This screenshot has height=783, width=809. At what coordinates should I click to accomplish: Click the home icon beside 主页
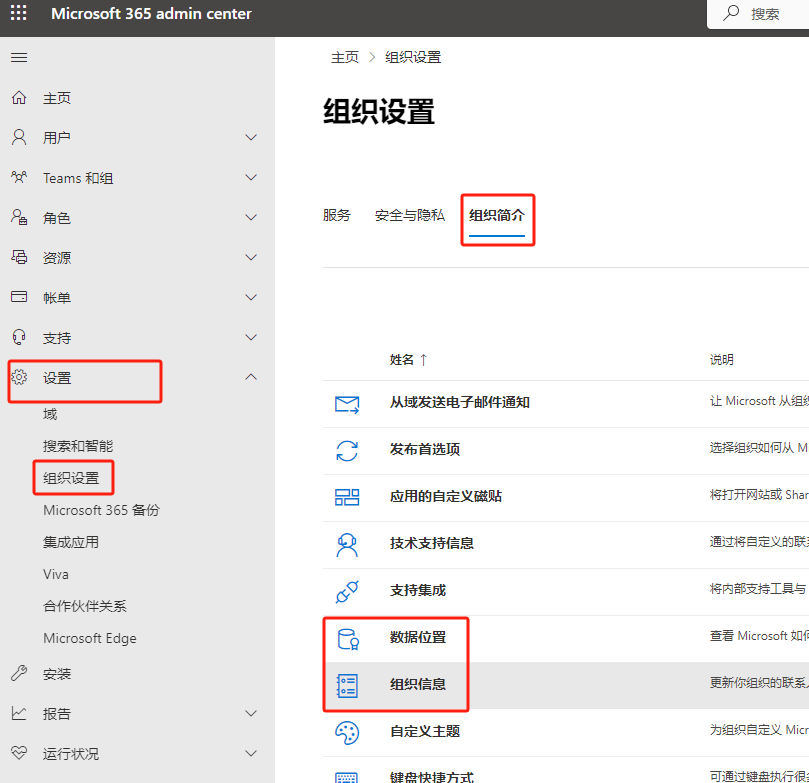click(19, 97)
